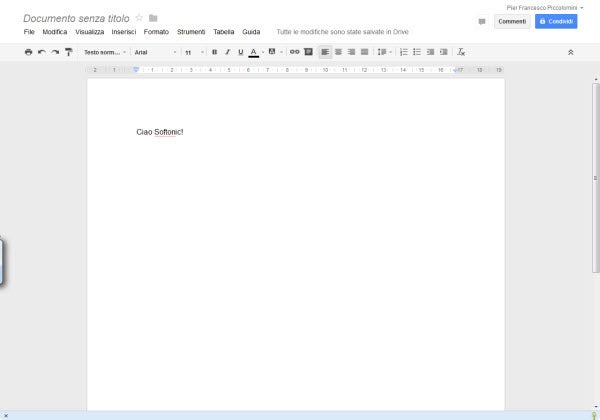Image resolution: width=600 pixels, height=420 pixels.
Task: Close the bottom bar with the X
Action: click(6, 416)
